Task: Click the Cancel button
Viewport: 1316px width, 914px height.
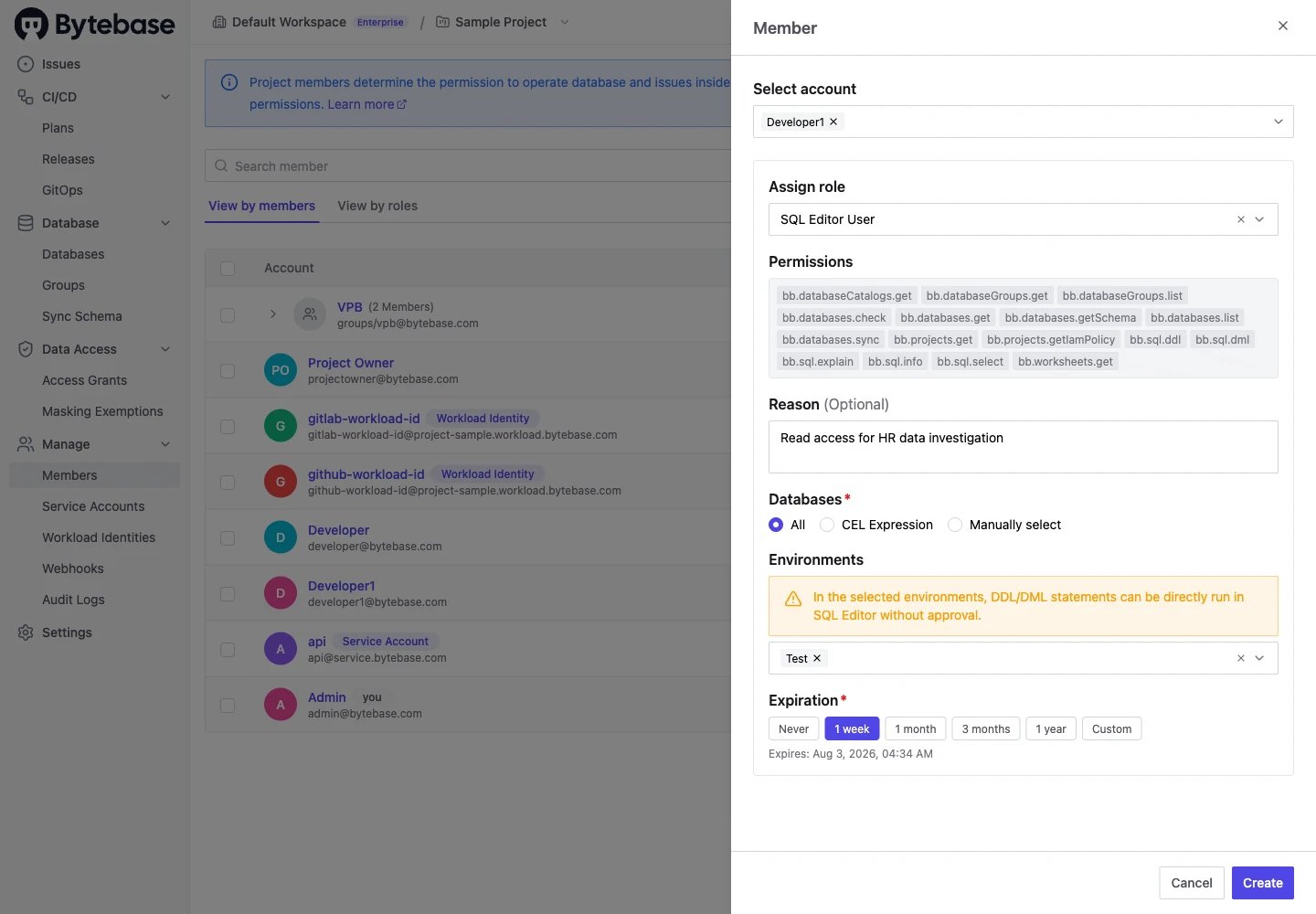Action: pyautogui.click(x=1192, y=883)
